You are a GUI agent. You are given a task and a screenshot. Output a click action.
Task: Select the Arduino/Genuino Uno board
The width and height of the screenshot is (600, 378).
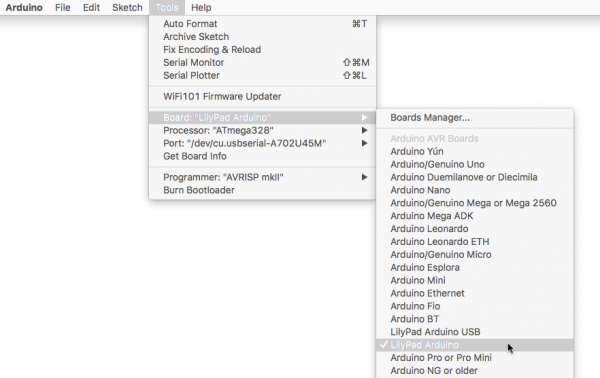pyautogui.click(x=474, y=165)
